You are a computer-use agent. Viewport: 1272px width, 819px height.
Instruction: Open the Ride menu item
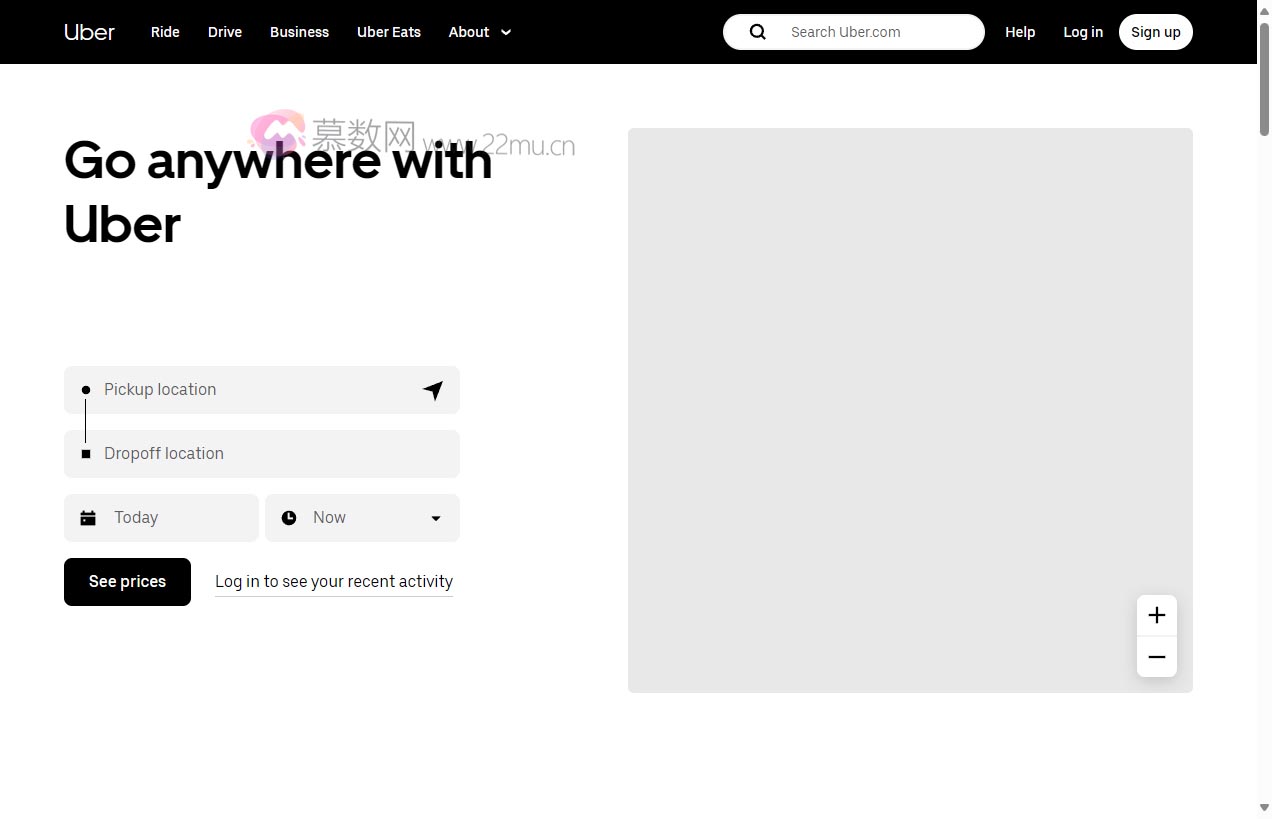165,32
